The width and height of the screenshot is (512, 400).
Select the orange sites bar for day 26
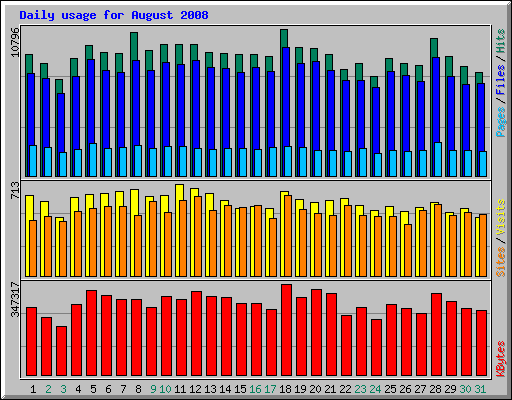pyautogui.click(x=408, y=250)
